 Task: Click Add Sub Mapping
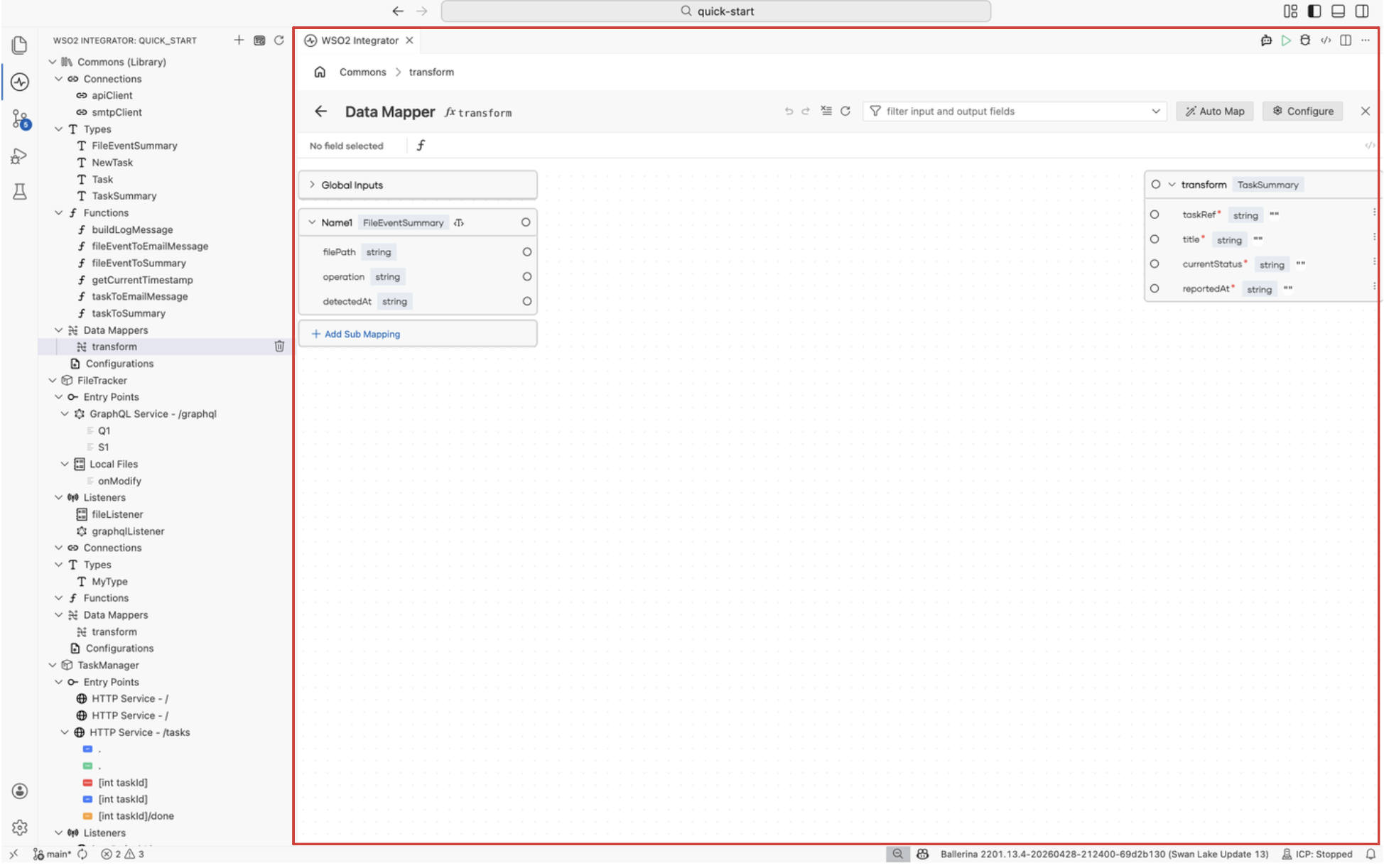pos(356,334)
